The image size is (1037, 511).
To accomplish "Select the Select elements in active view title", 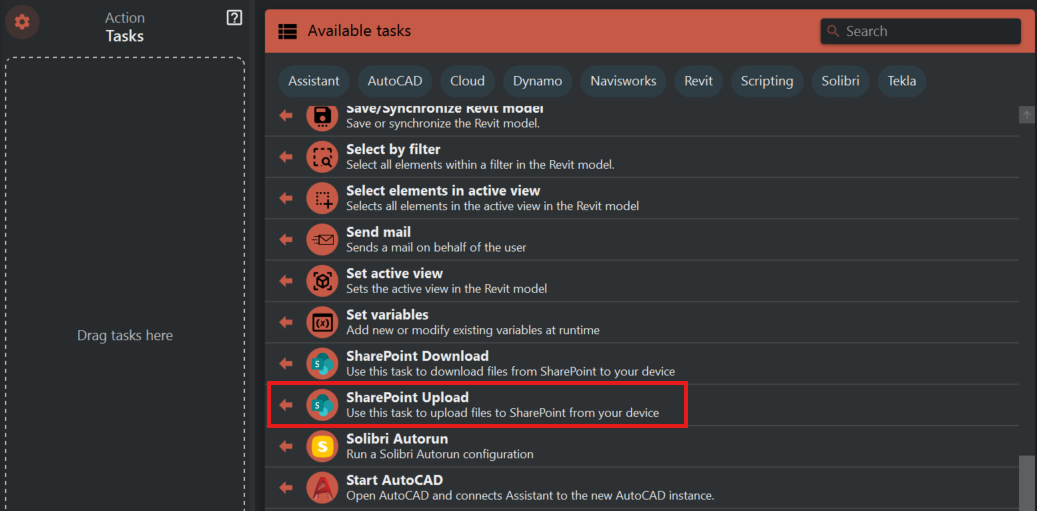I will (443, 190).
